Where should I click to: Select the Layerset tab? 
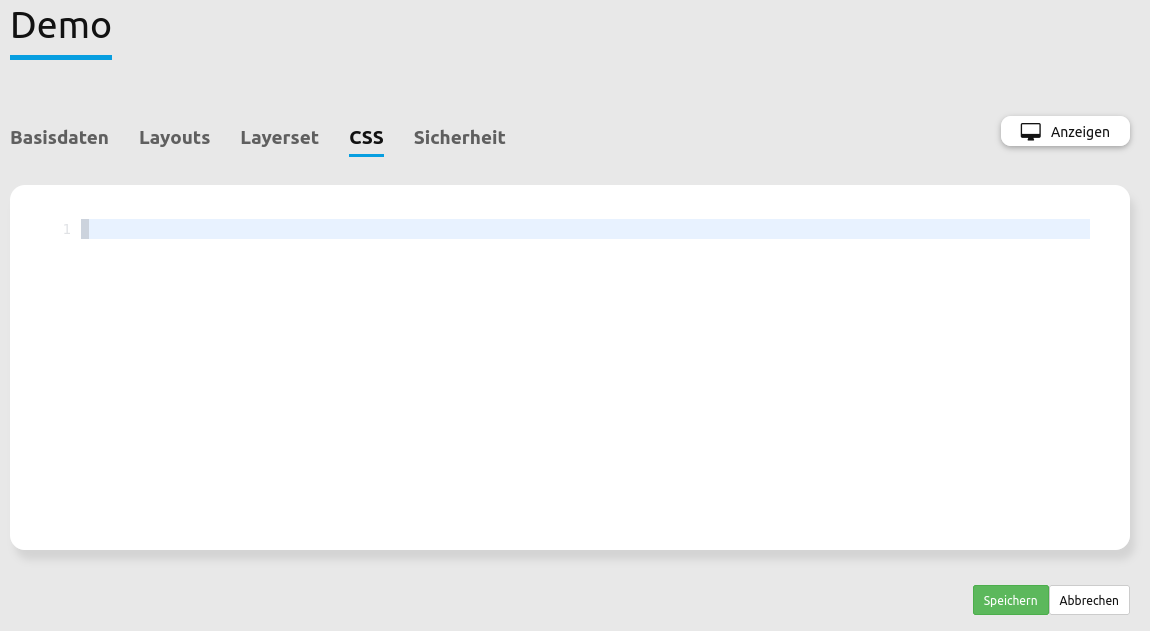tap(279, 138)
